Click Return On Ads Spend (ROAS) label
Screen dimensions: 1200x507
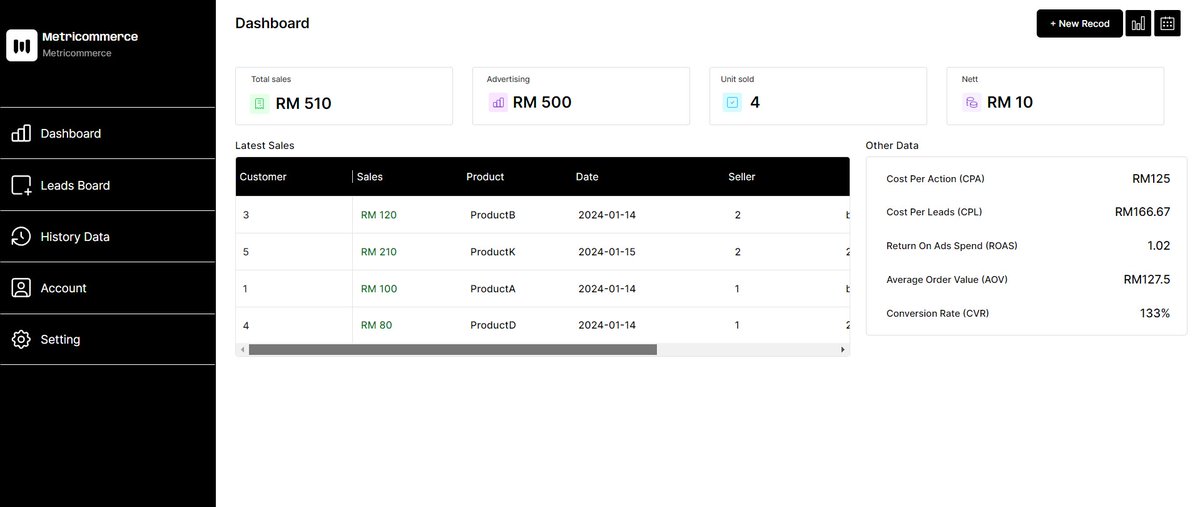952,246
